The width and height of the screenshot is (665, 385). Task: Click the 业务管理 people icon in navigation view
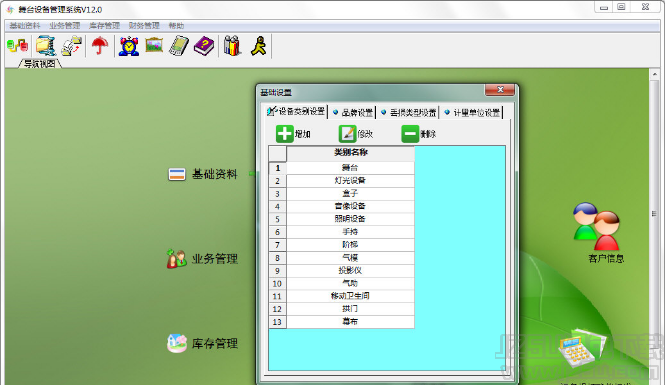coord(176,259)
